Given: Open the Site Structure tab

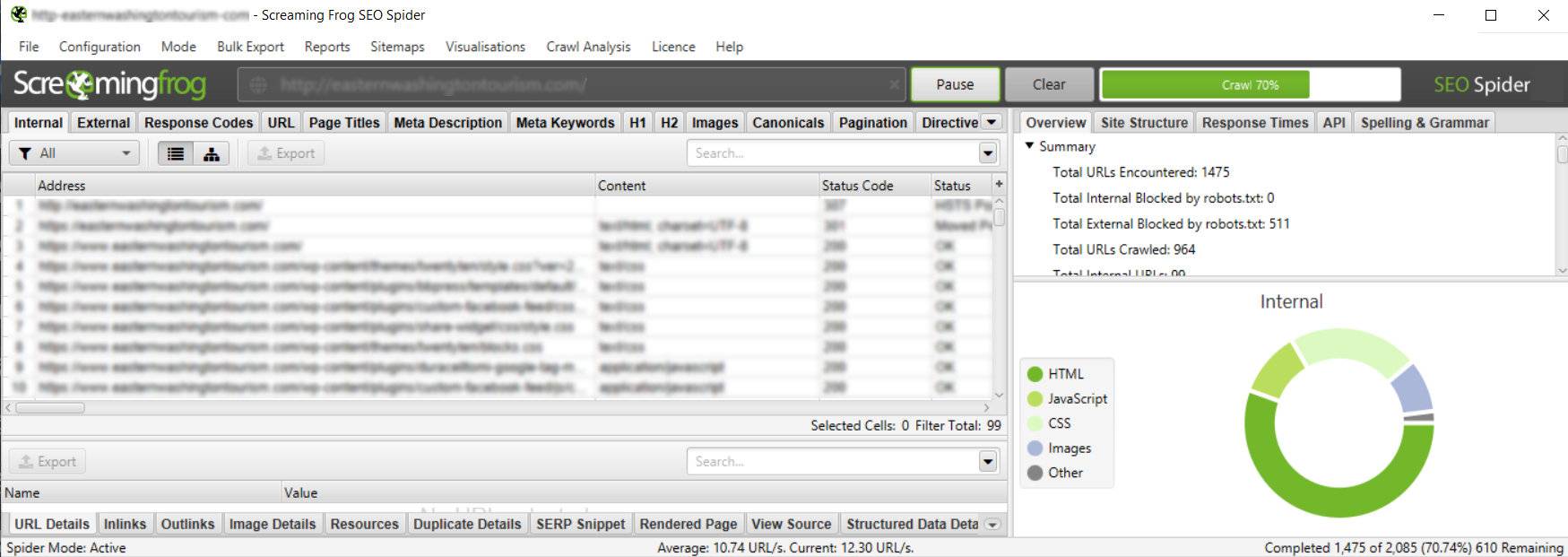Looking at the screenshot, I should point(1144,122).
